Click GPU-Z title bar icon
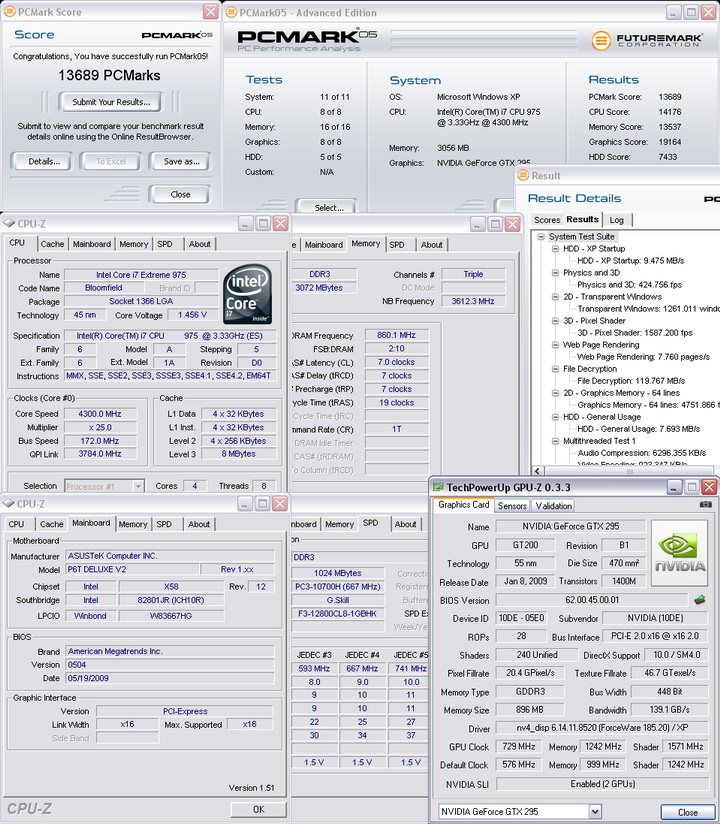 (438, 487)
